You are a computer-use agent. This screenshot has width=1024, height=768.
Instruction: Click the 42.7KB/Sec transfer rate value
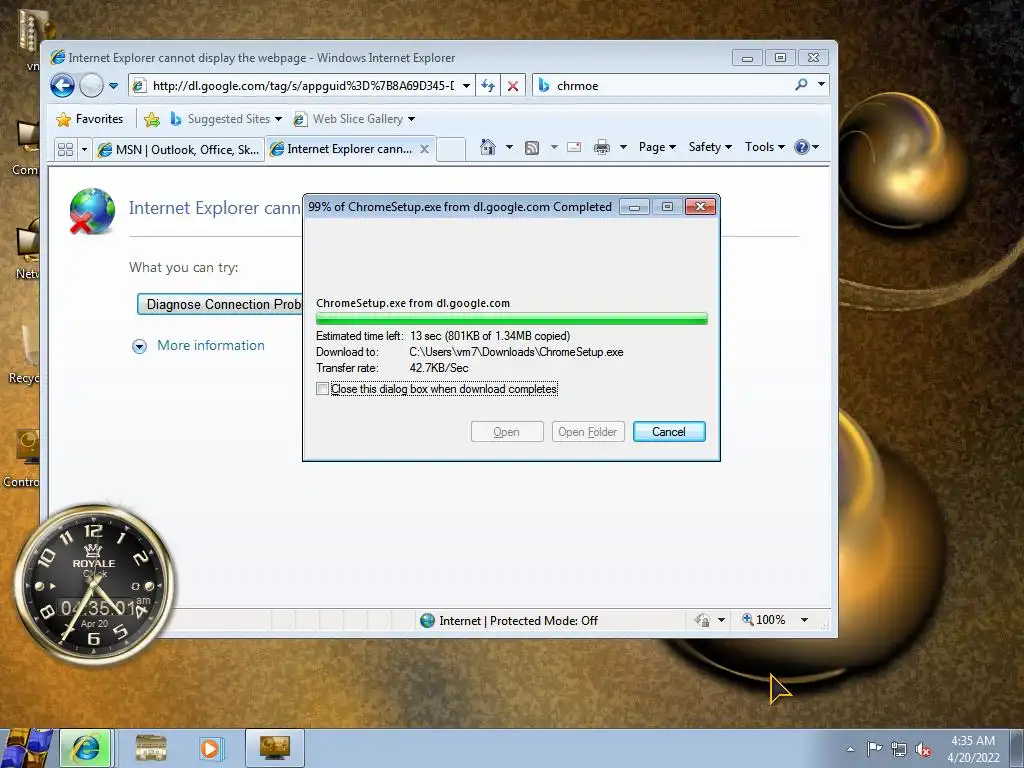pyautogui.click(x=439, y=368)
